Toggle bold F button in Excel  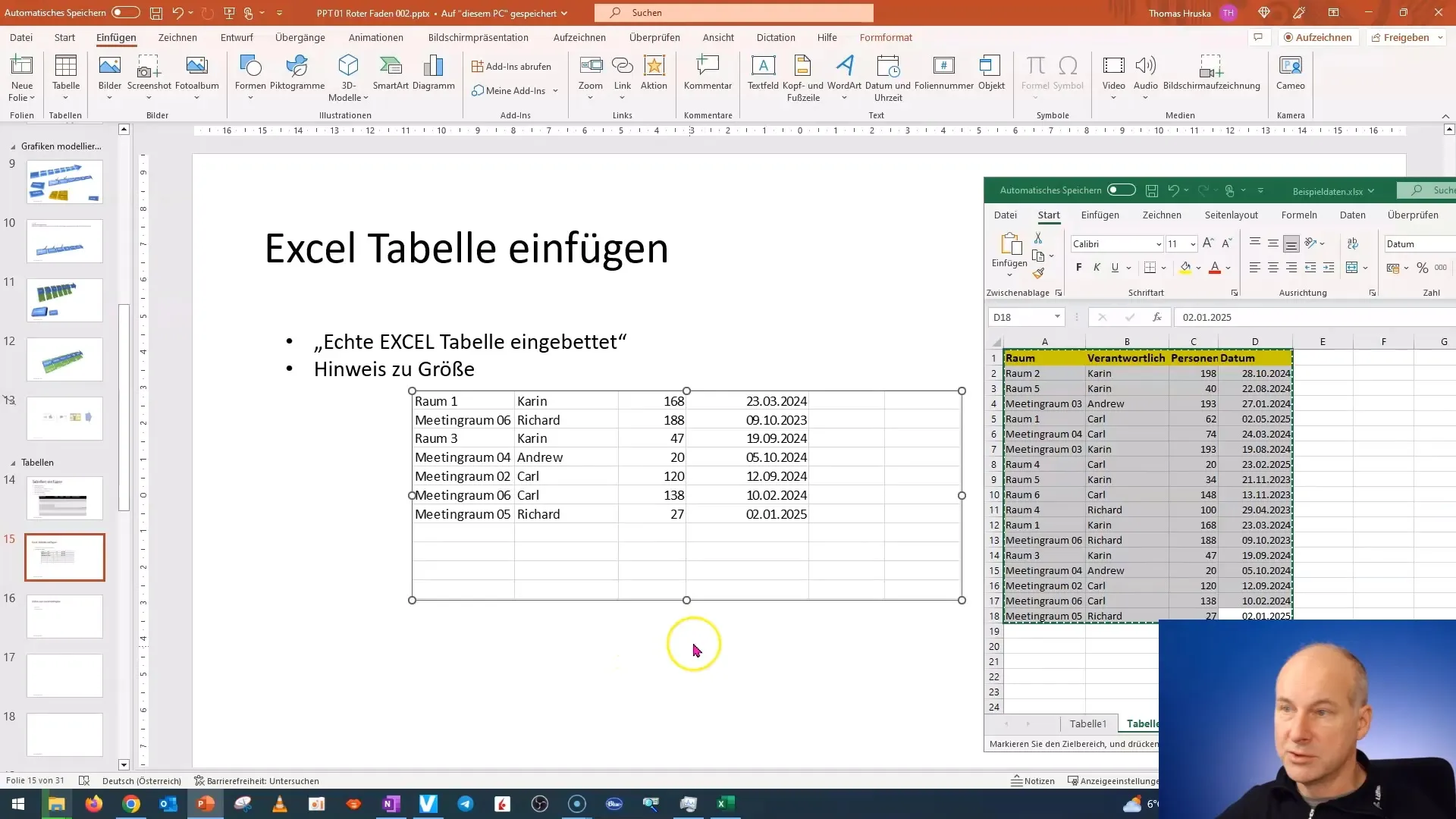1079,268
